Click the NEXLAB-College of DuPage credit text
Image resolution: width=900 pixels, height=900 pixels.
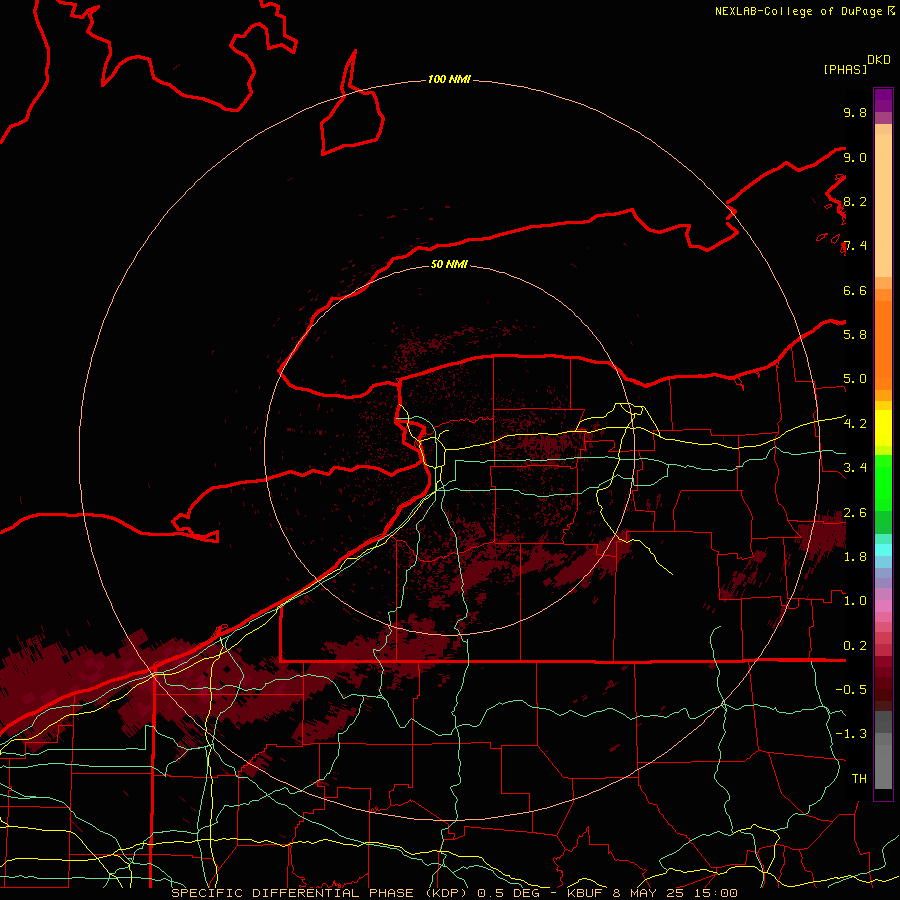point(798,11)
